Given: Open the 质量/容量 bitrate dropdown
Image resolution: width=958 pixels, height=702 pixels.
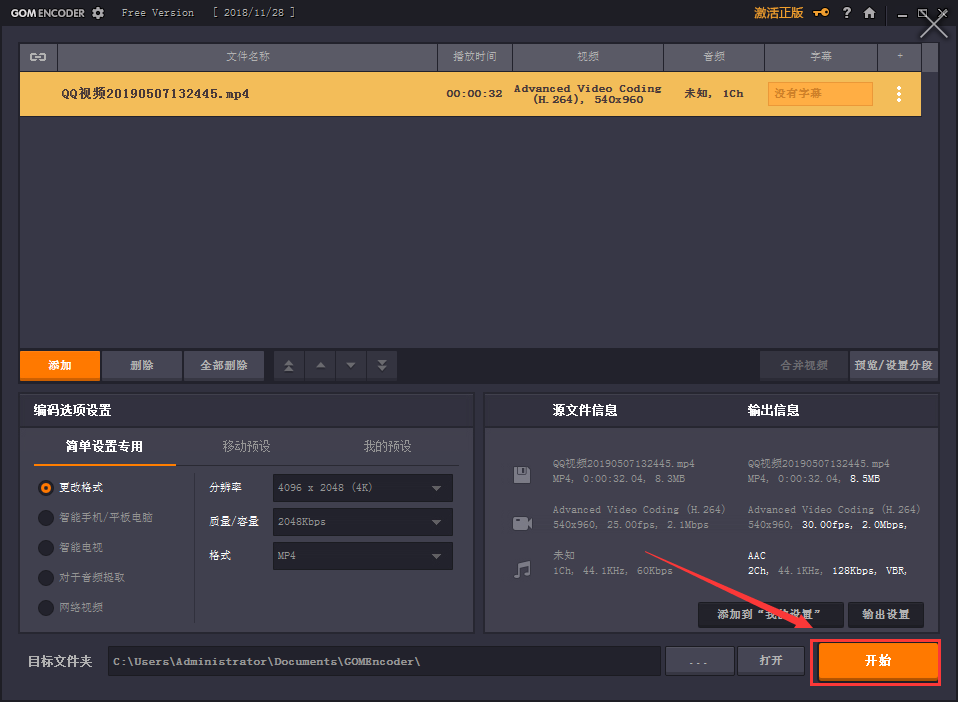Looking at the screenshot, I should 362,522.
